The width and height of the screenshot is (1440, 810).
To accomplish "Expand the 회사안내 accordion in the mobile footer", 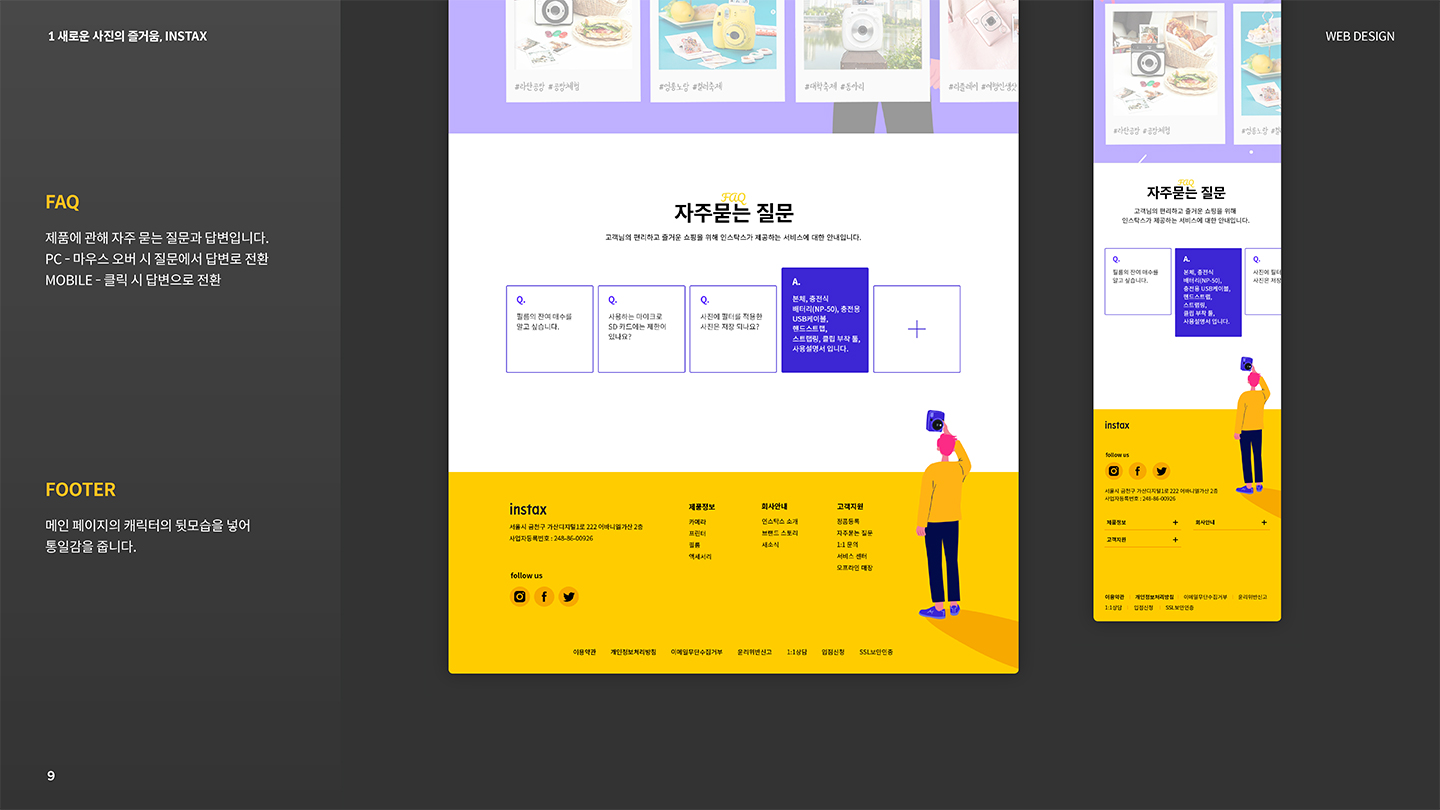I will (1230, 522).
